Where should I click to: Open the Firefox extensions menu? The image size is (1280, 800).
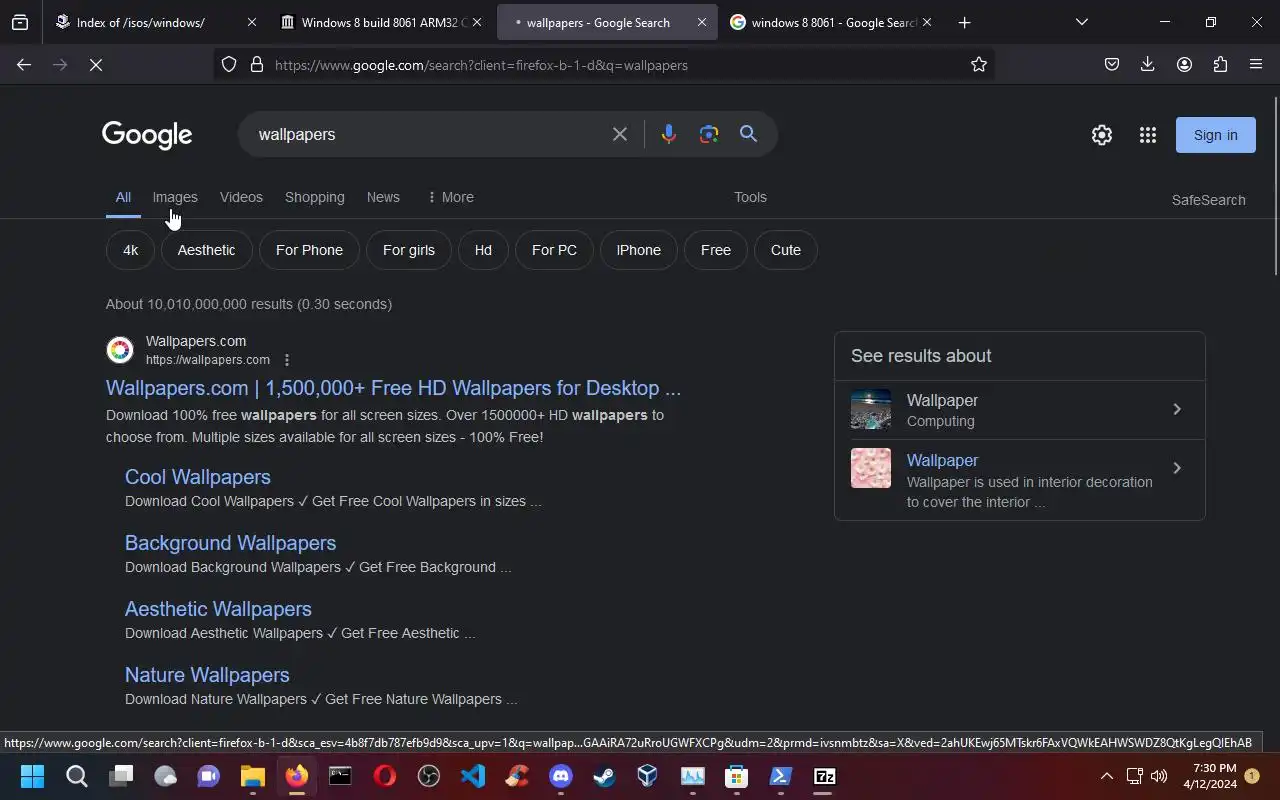click(x=1220, y=65)
